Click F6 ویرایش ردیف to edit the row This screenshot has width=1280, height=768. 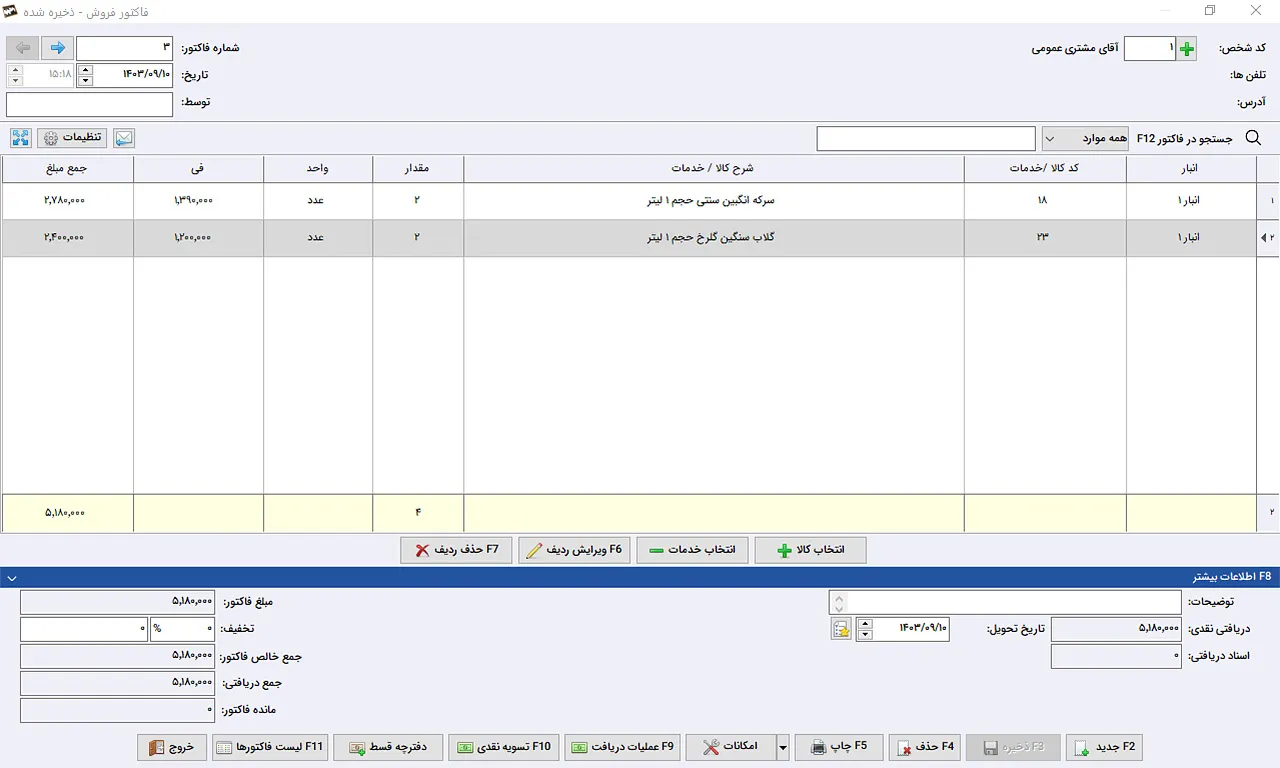(x=574, y=551)
